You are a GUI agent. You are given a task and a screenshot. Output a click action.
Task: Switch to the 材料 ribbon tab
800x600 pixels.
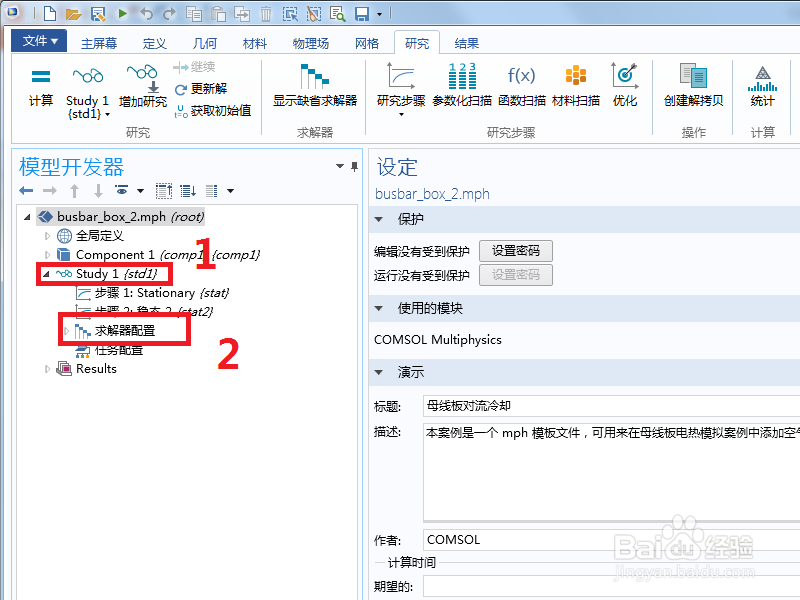[x=255, y=43]
